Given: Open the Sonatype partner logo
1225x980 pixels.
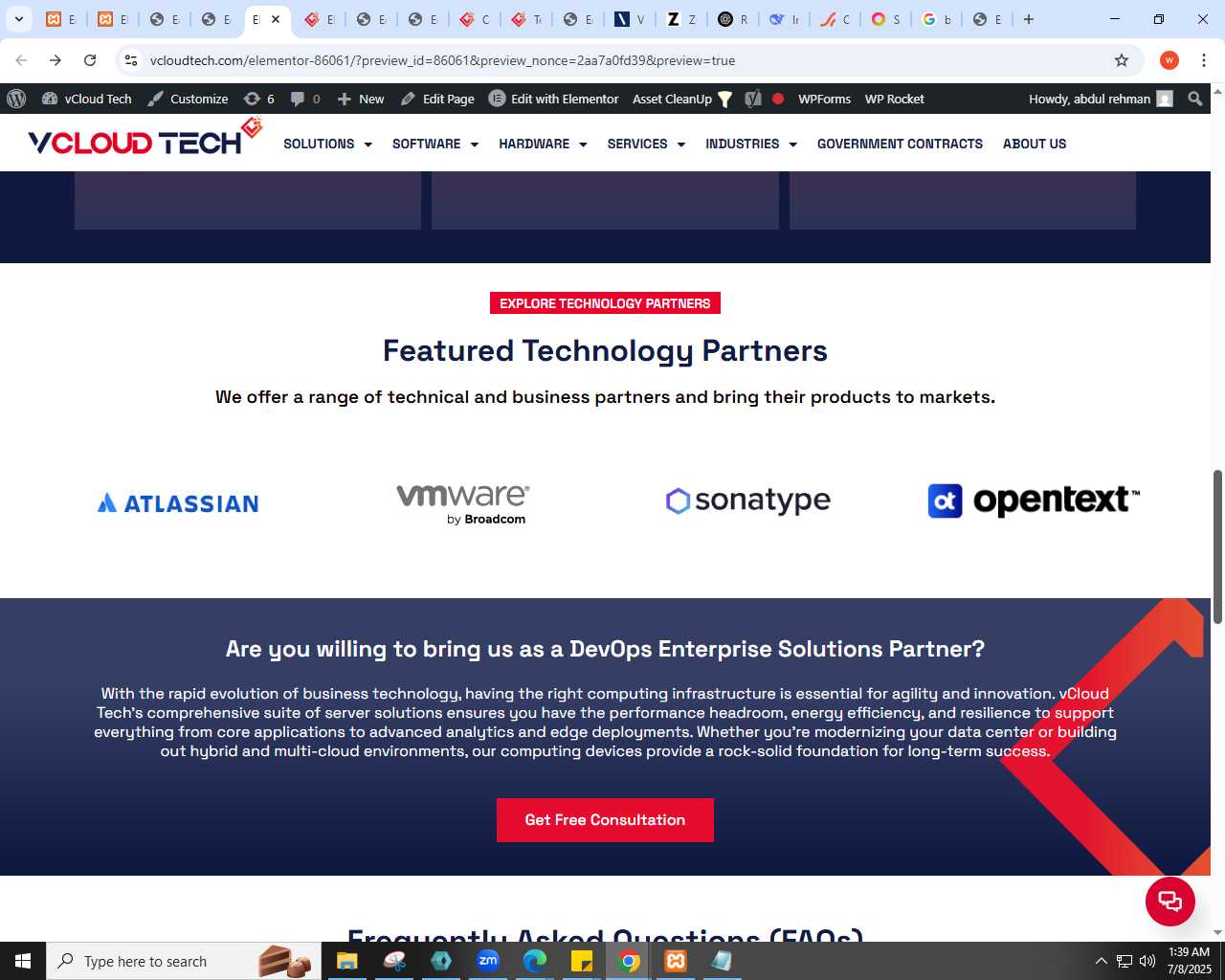Looking at the screenshot, I should (x=748, y=501).
